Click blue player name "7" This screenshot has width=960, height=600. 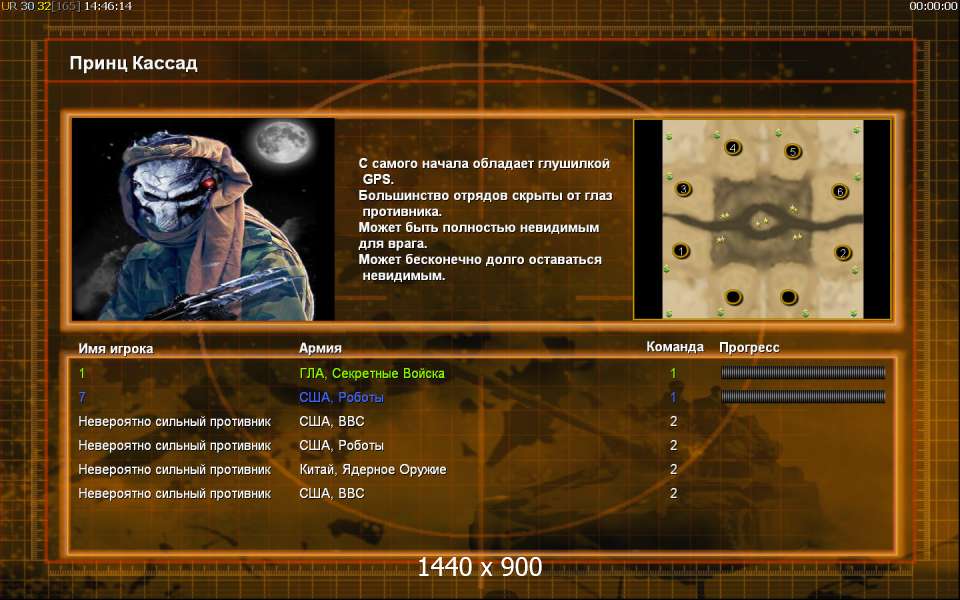[82, 397]
